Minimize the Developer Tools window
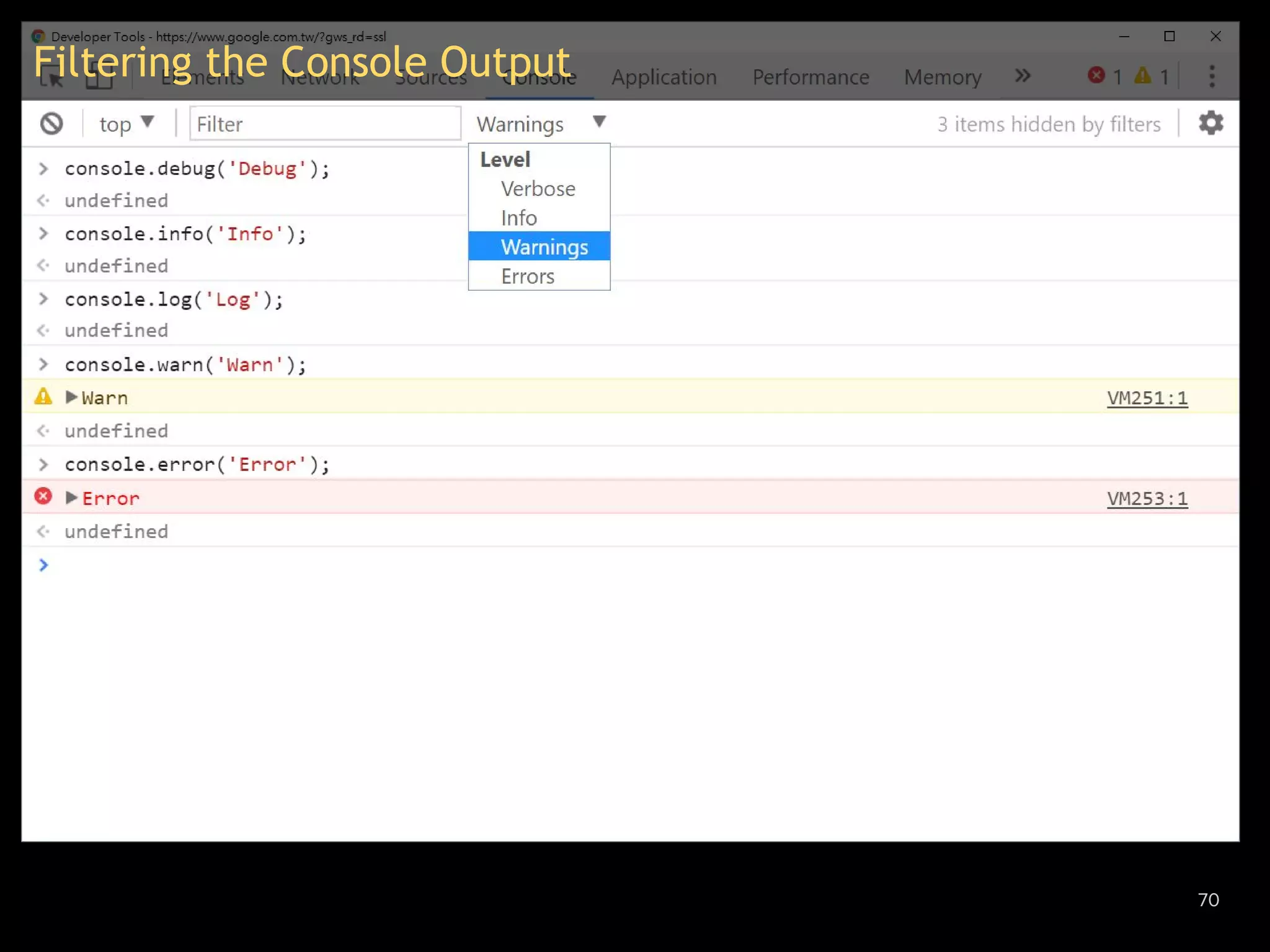 tap(1124, 37)
